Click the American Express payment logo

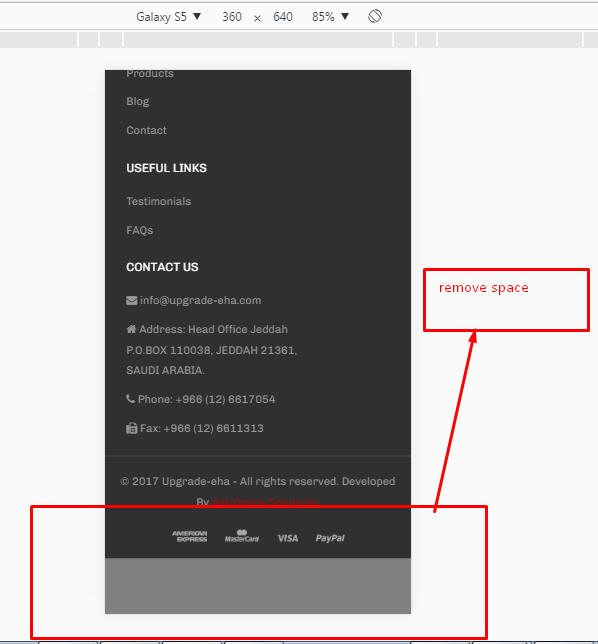(x=190, y=536)
